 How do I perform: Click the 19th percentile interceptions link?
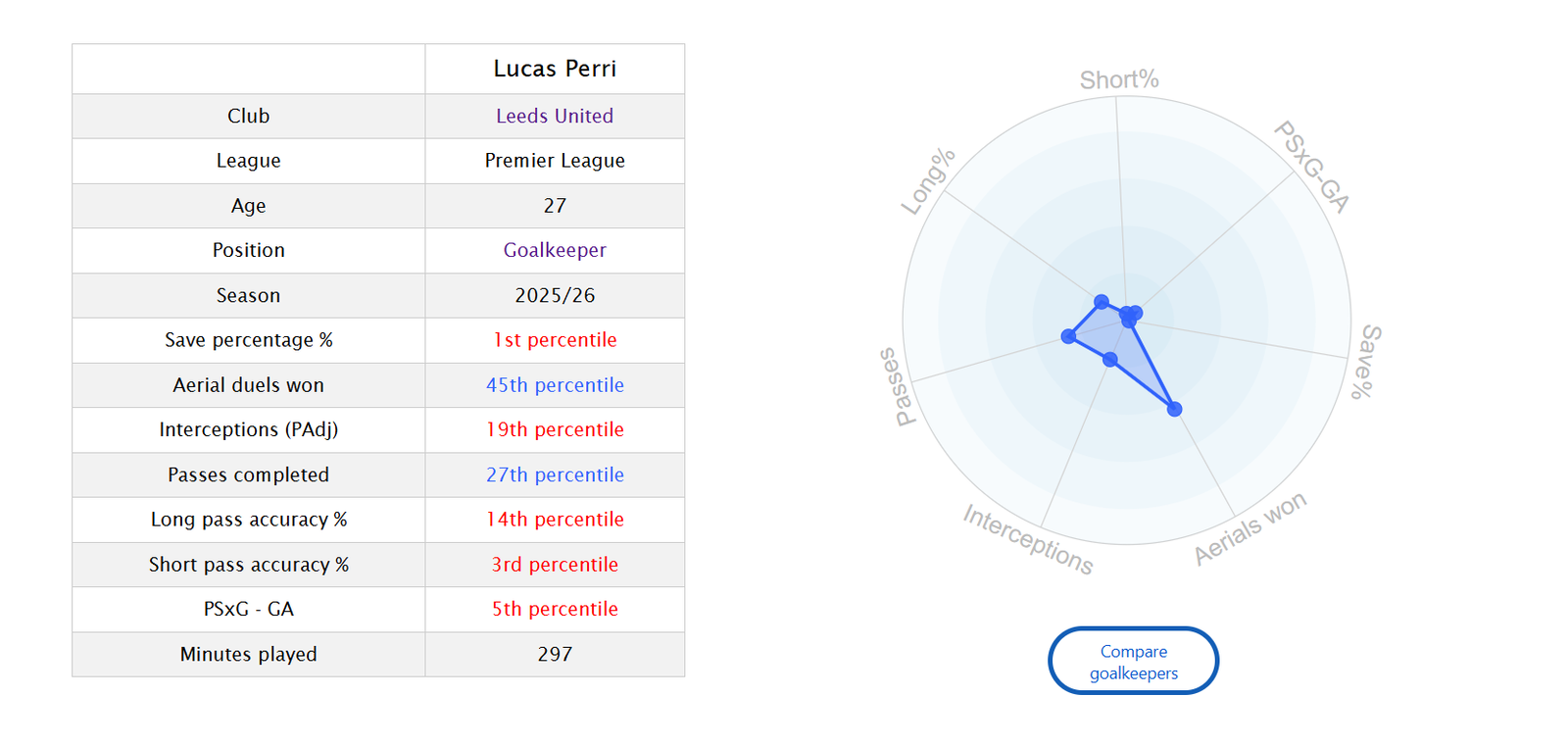pyautogui.click(x=555, y=429)
